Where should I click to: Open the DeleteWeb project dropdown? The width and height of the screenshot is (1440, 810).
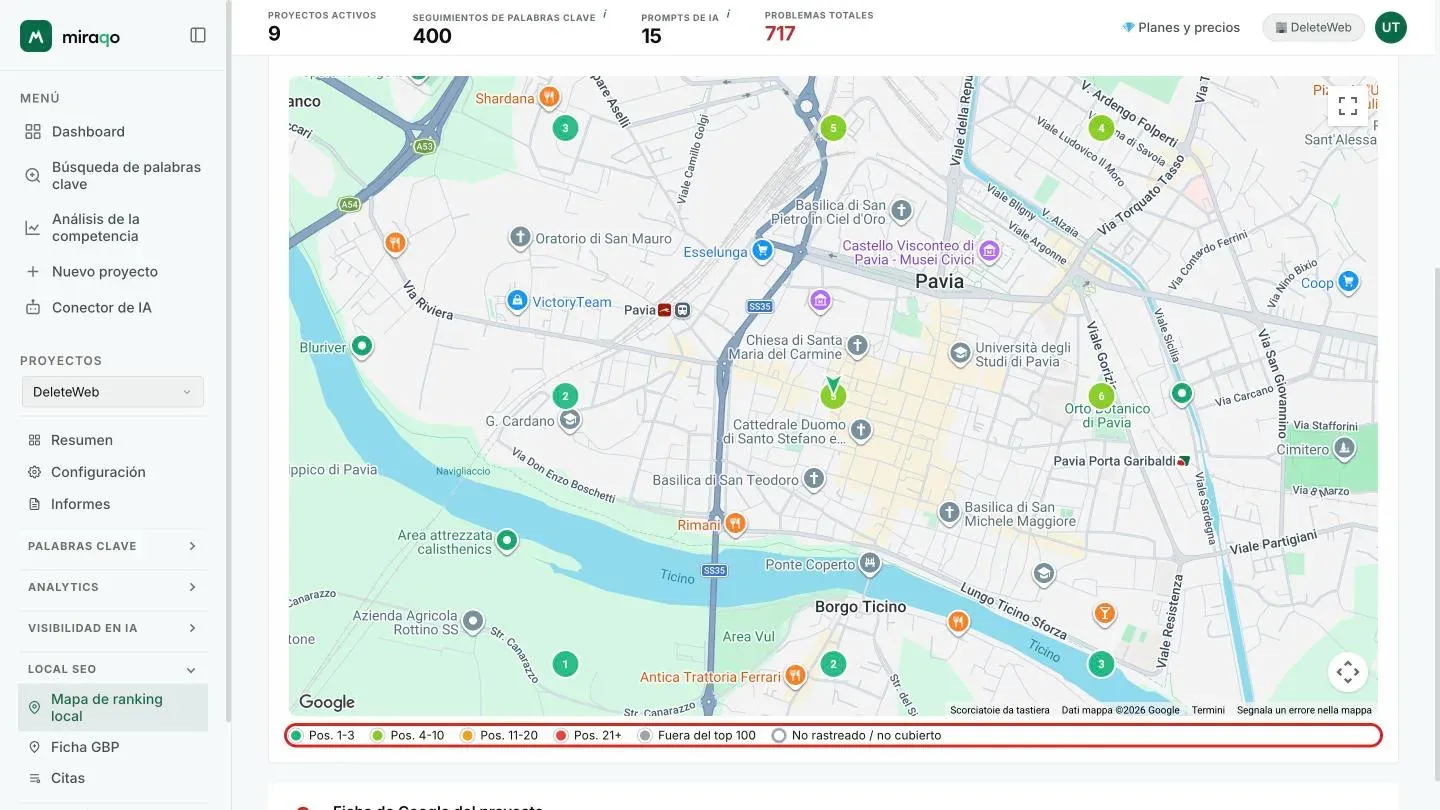coord(113,392)
